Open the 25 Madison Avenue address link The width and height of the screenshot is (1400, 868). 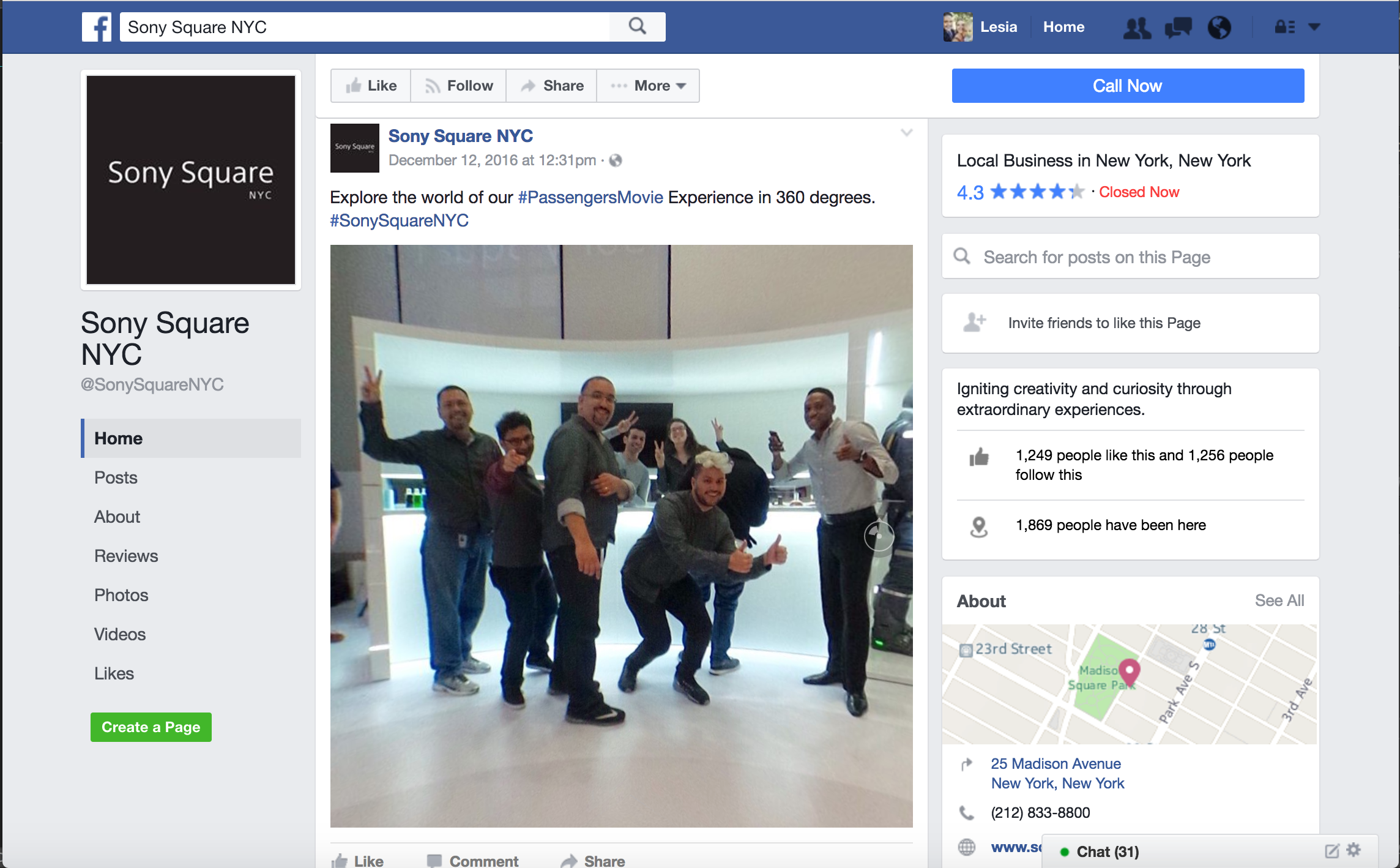pos(1057,774)
